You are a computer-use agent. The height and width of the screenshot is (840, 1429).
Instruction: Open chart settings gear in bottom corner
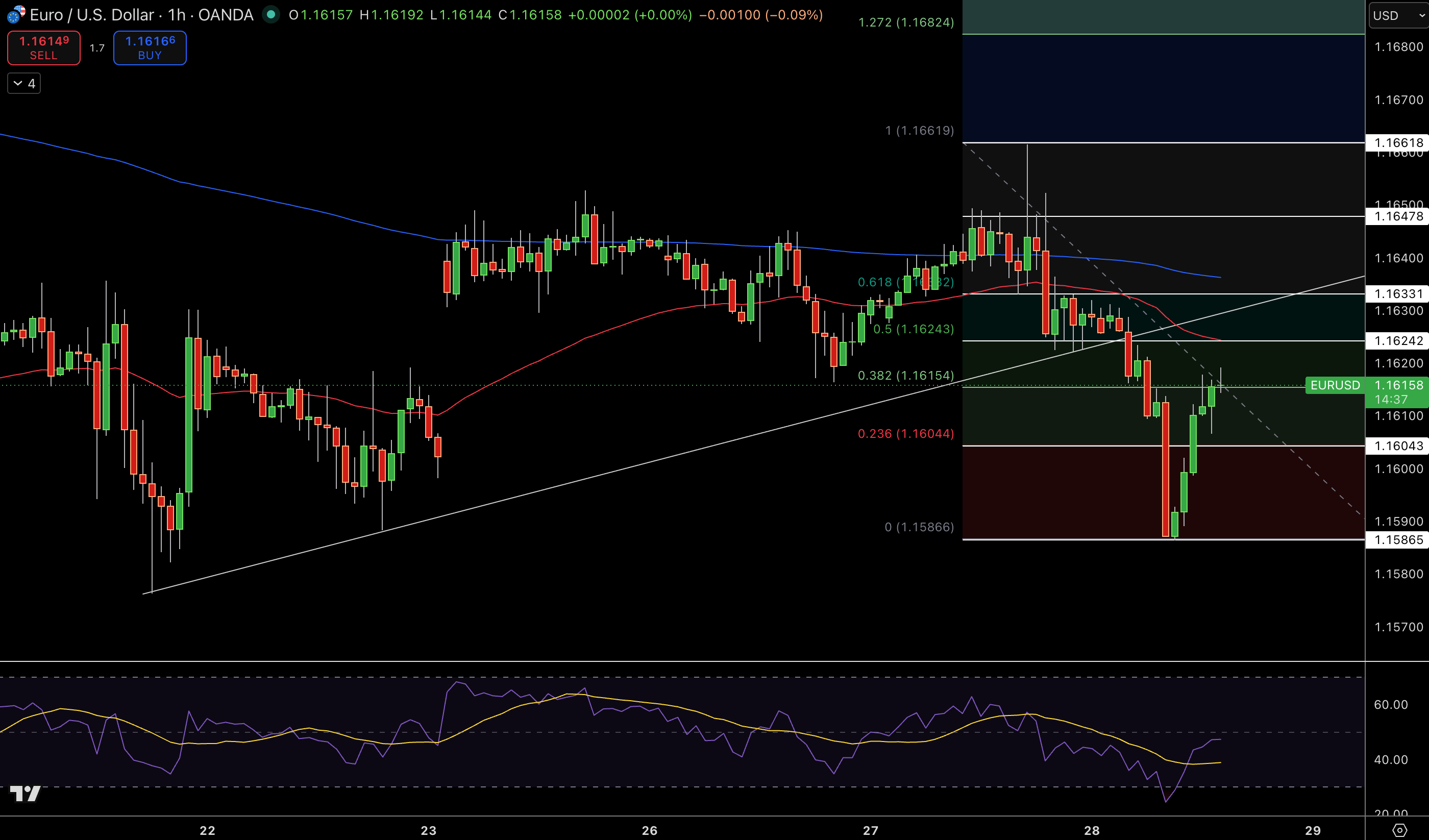1399,830
